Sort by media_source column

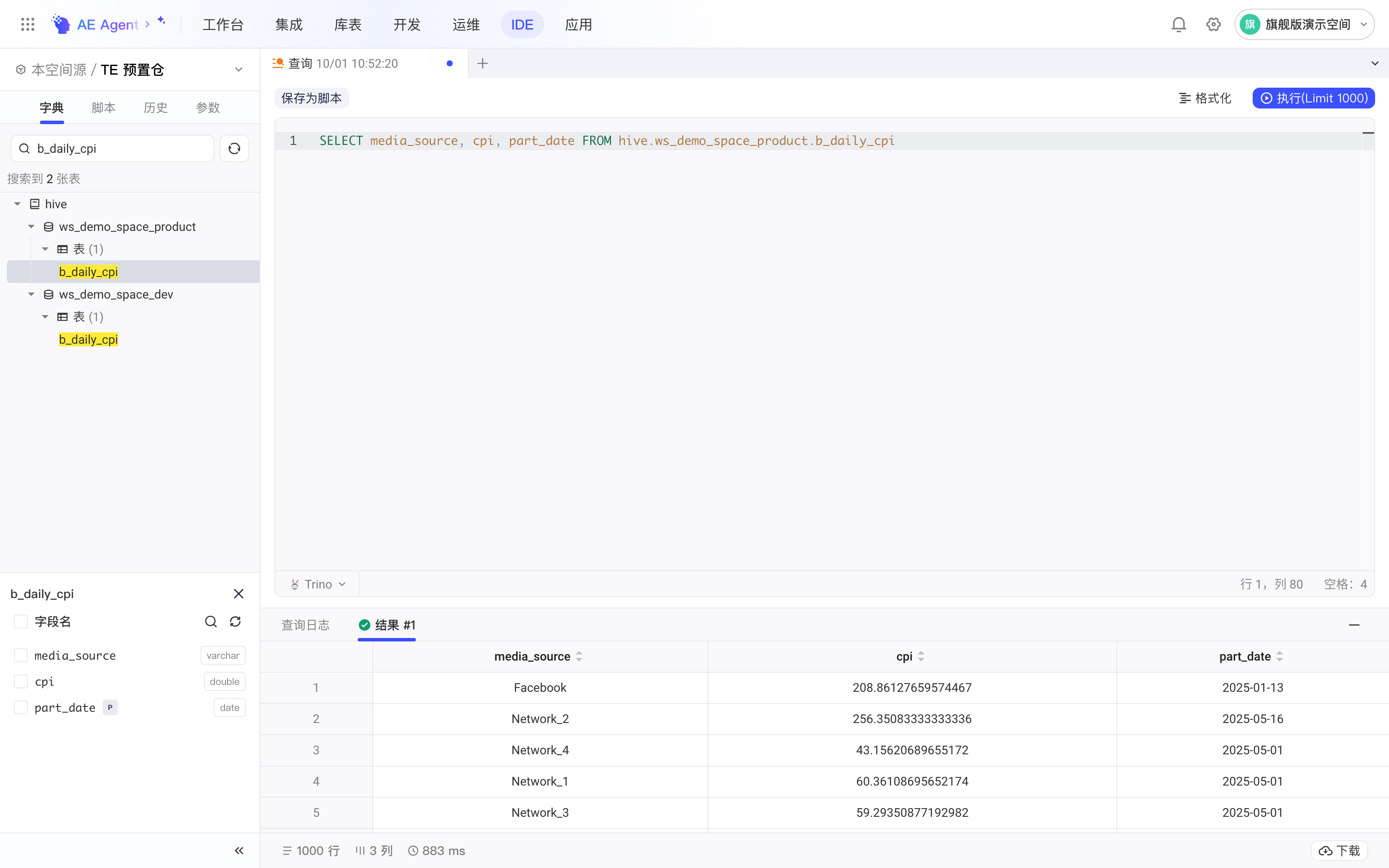(x=579, y=656)
